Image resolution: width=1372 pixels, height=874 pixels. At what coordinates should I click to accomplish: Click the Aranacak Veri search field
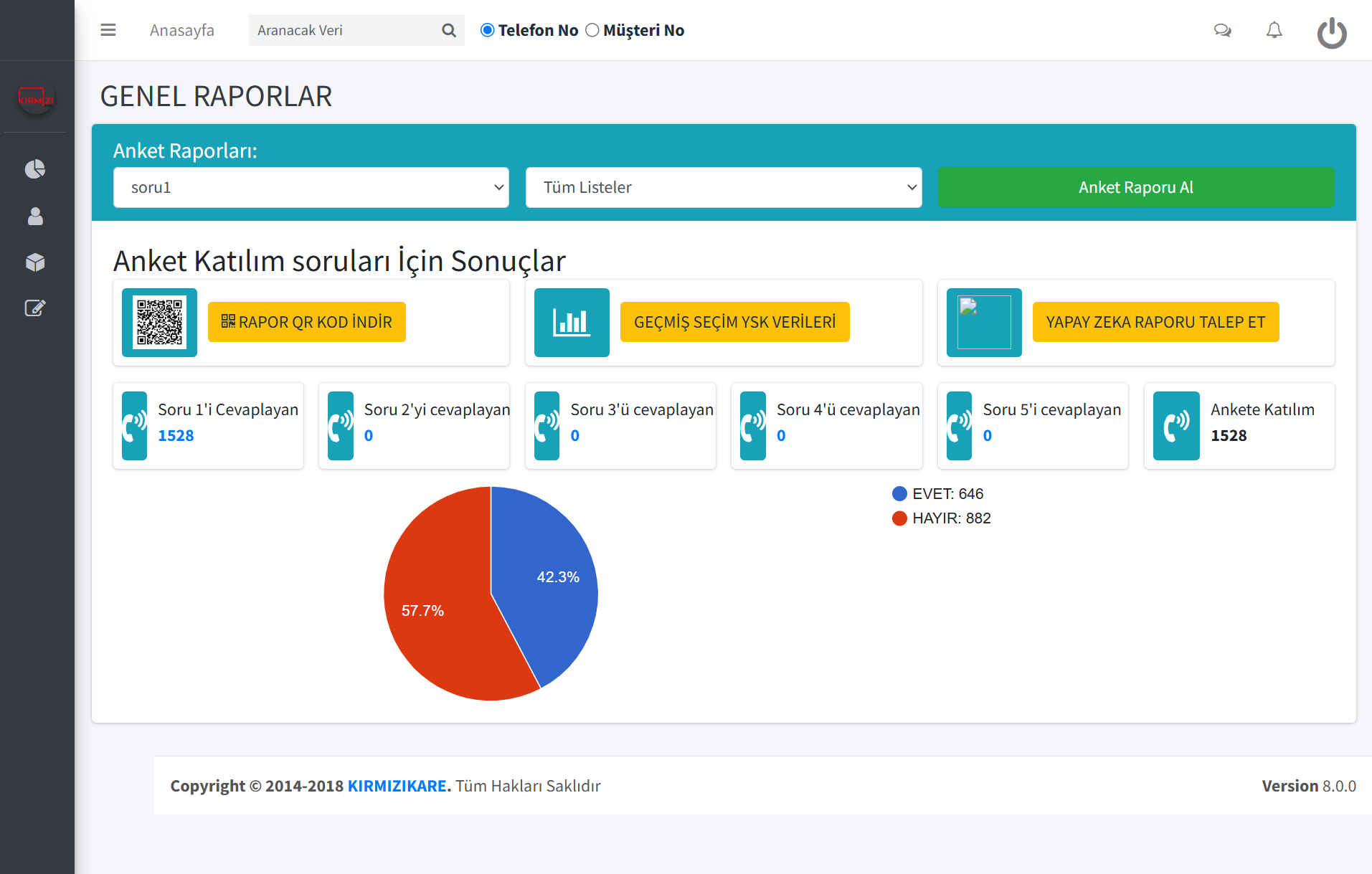[x=344, y=30]
